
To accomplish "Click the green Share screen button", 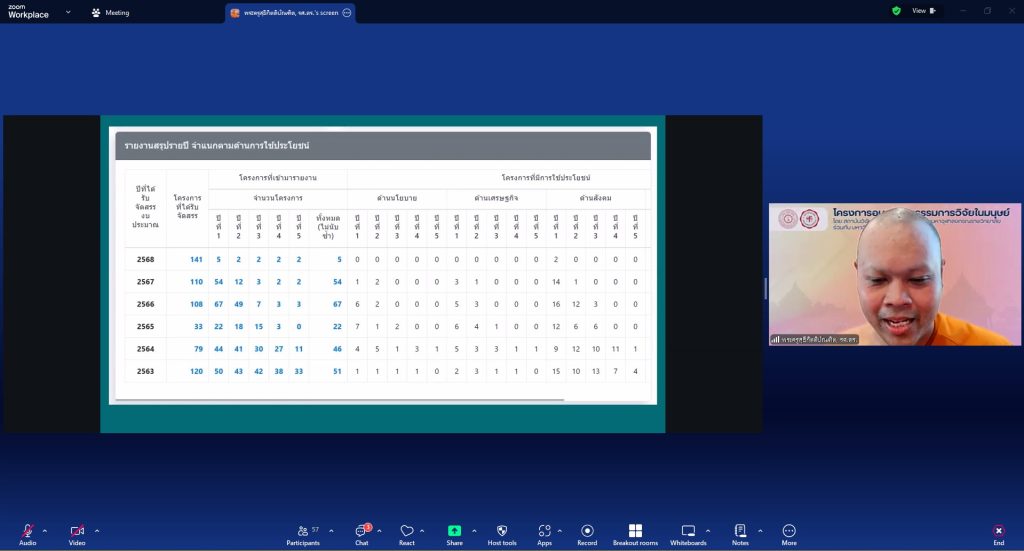I will click(x=455, y=531).
